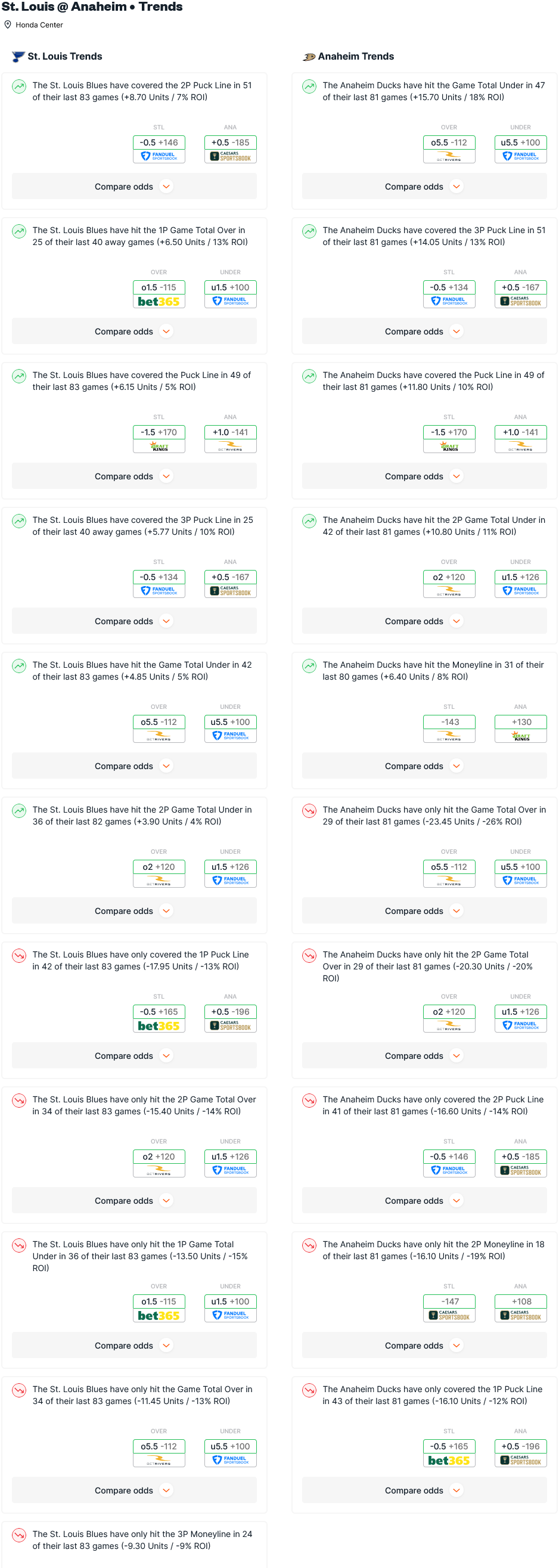Viewport: 559px width, 1568px height.
Task: Click green trend icon beside Blues 2P Puck Line
Action: pyautogui.click(x=20, y=86)
